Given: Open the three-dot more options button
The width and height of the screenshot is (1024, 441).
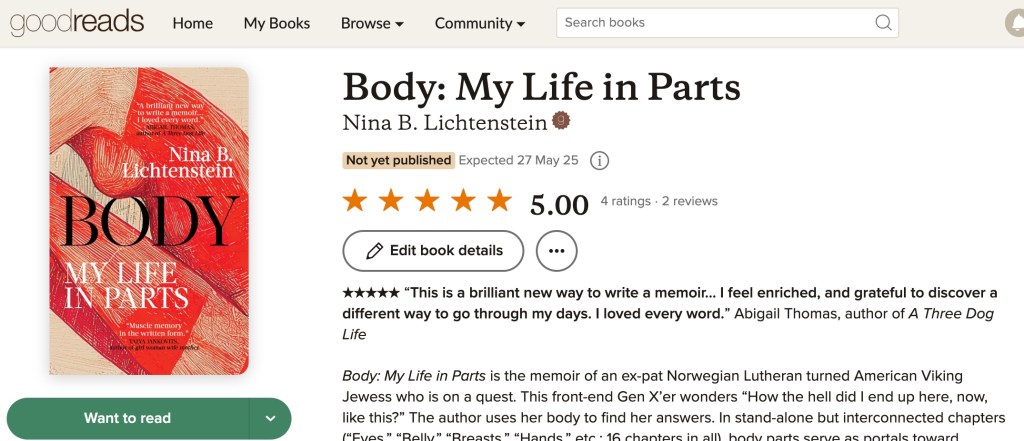Looking at the screenshot, I should coord(557,250).
